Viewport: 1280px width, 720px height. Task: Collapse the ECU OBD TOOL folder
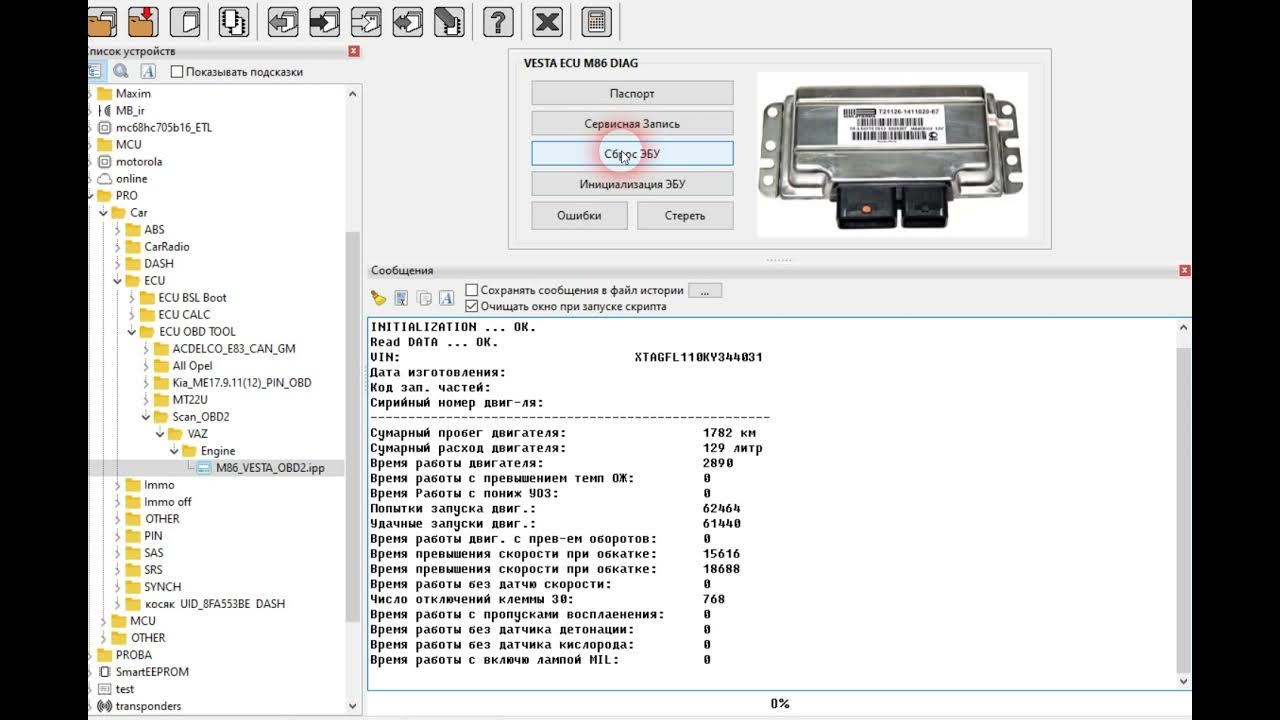tap(131, 332)
